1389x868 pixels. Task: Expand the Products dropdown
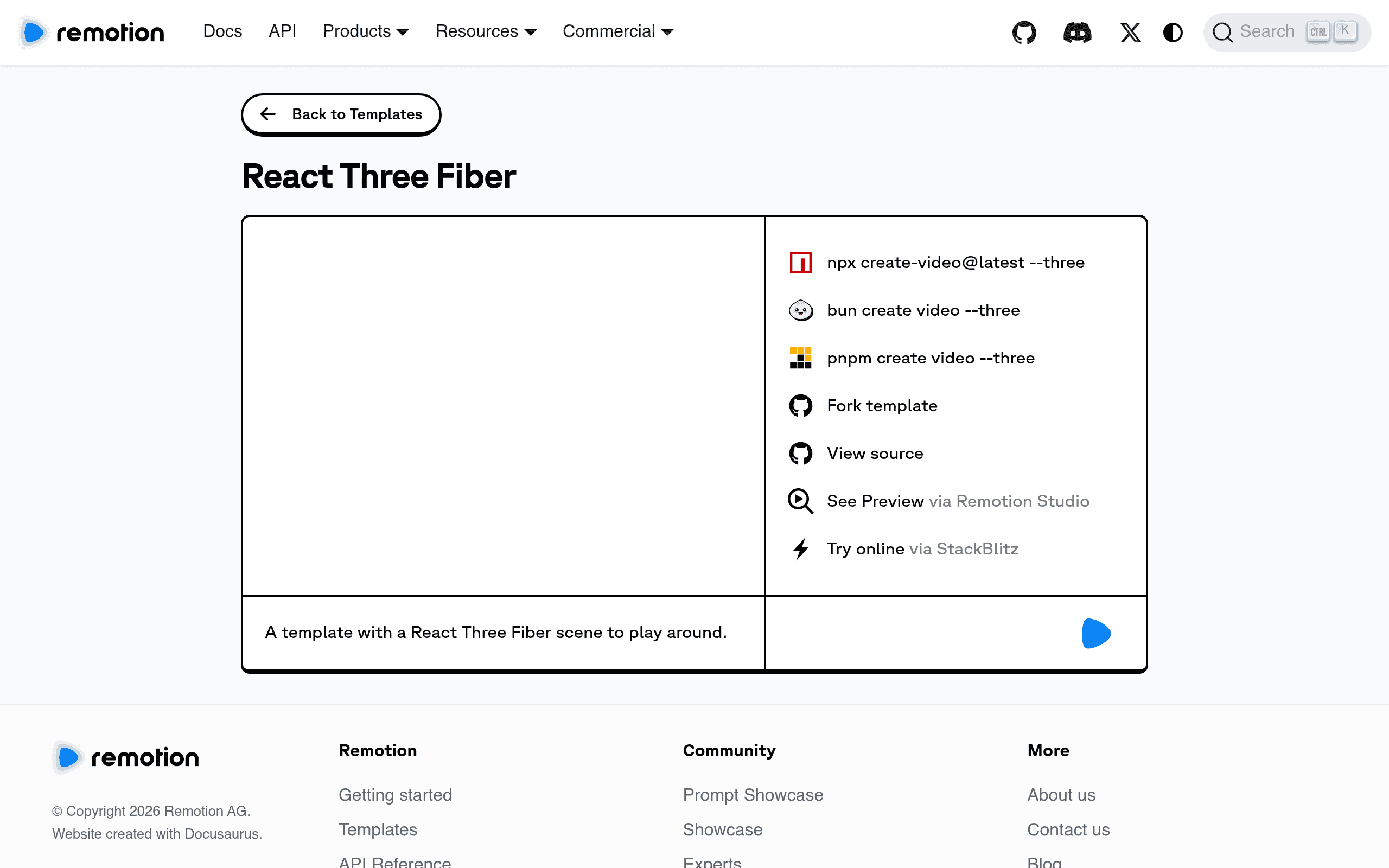pos(366,31)
